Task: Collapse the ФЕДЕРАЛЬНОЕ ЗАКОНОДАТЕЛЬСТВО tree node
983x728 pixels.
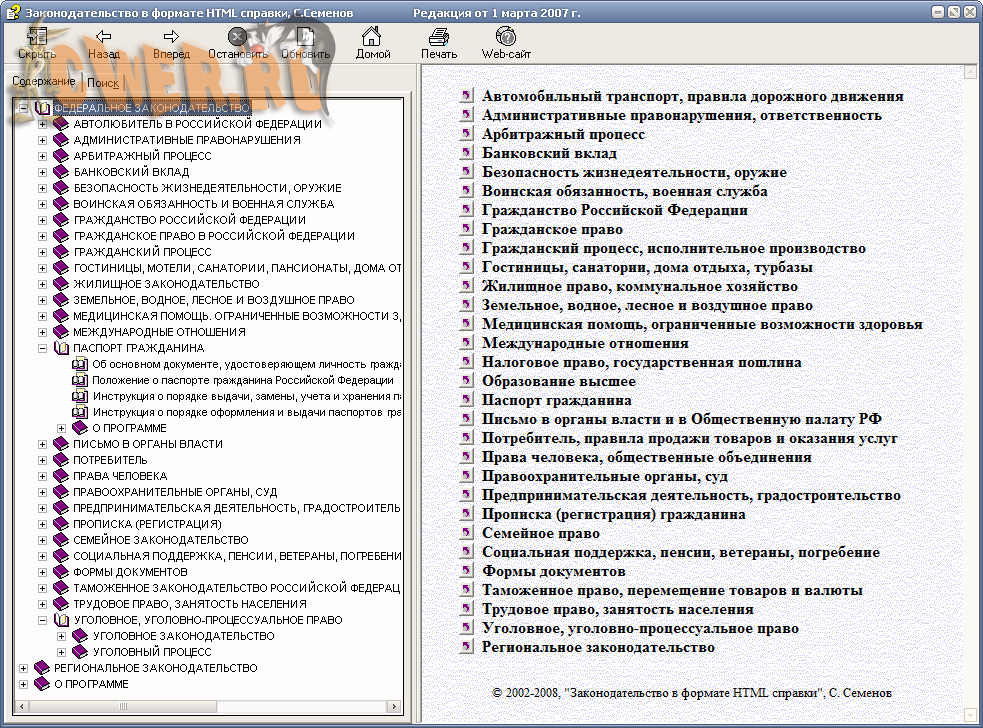Action: click(23, 108)
